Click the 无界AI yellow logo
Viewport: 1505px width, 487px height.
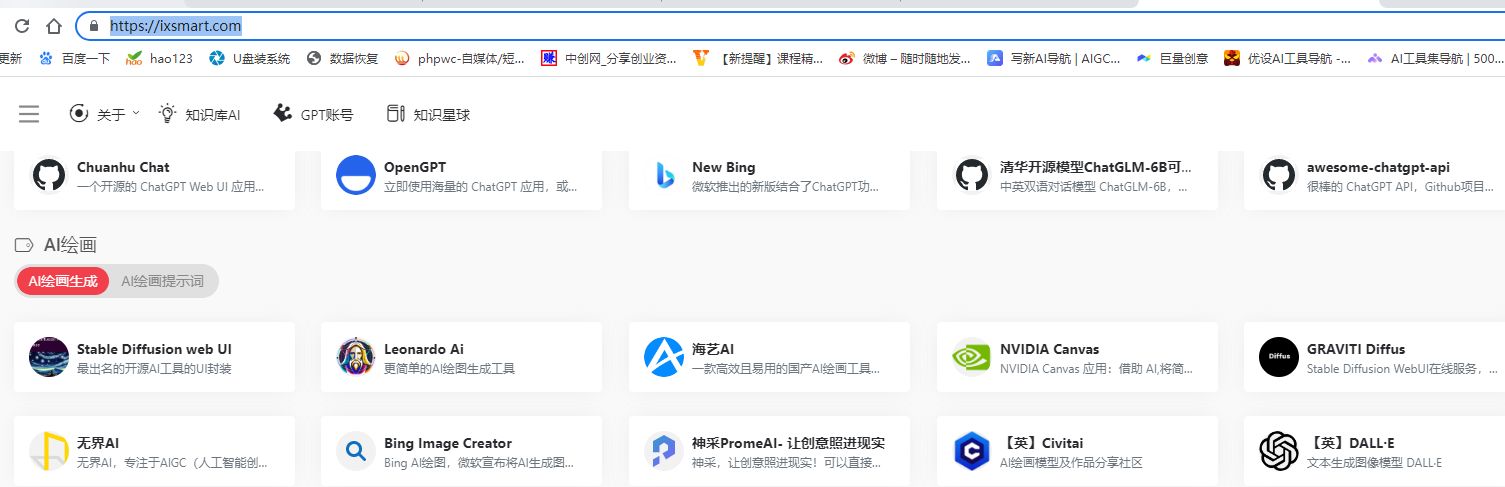point(49,451)
